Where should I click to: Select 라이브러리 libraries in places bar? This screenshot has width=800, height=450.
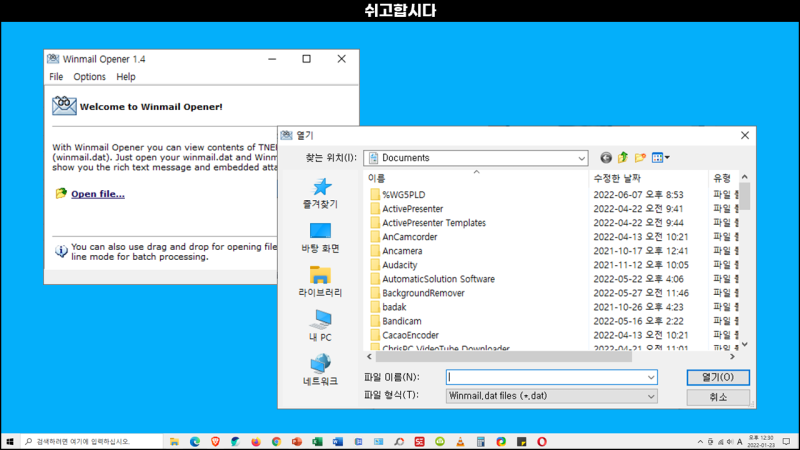click(x=320, y=282)
